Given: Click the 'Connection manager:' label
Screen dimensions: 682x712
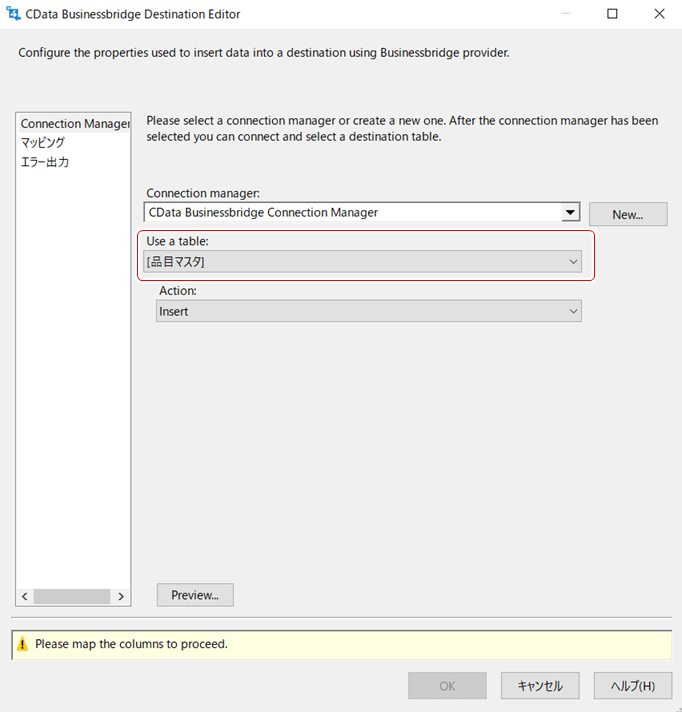Looking at the screenshot, I should click(x=203, y=193).
